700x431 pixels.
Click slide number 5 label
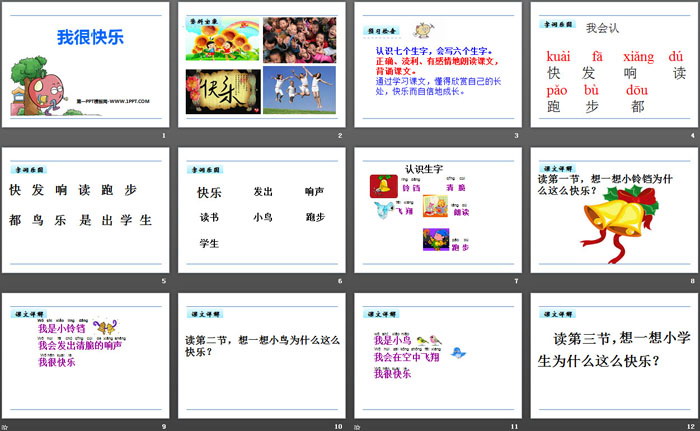(x=164, y=281)
